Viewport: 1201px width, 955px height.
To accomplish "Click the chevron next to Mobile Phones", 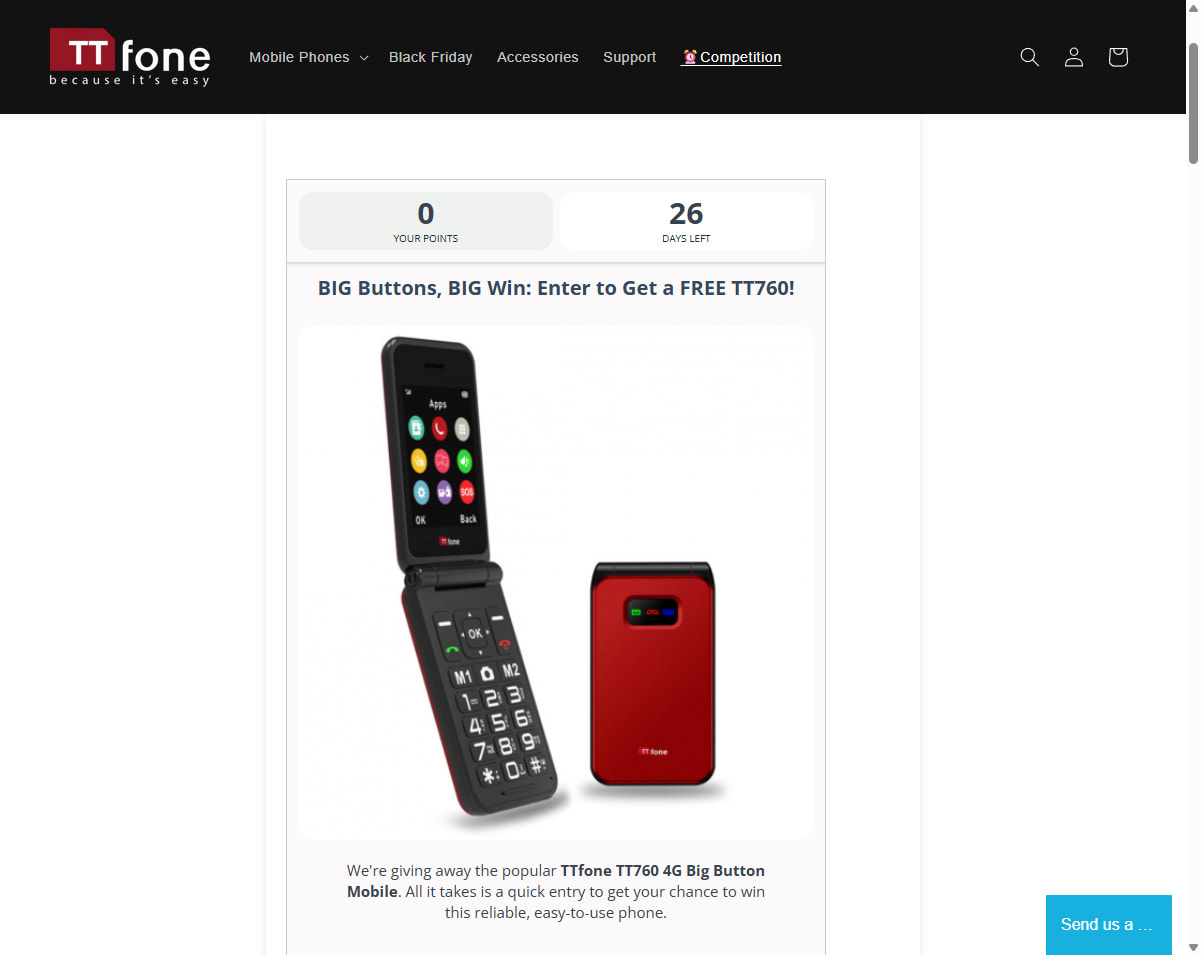I will (363, 58).
